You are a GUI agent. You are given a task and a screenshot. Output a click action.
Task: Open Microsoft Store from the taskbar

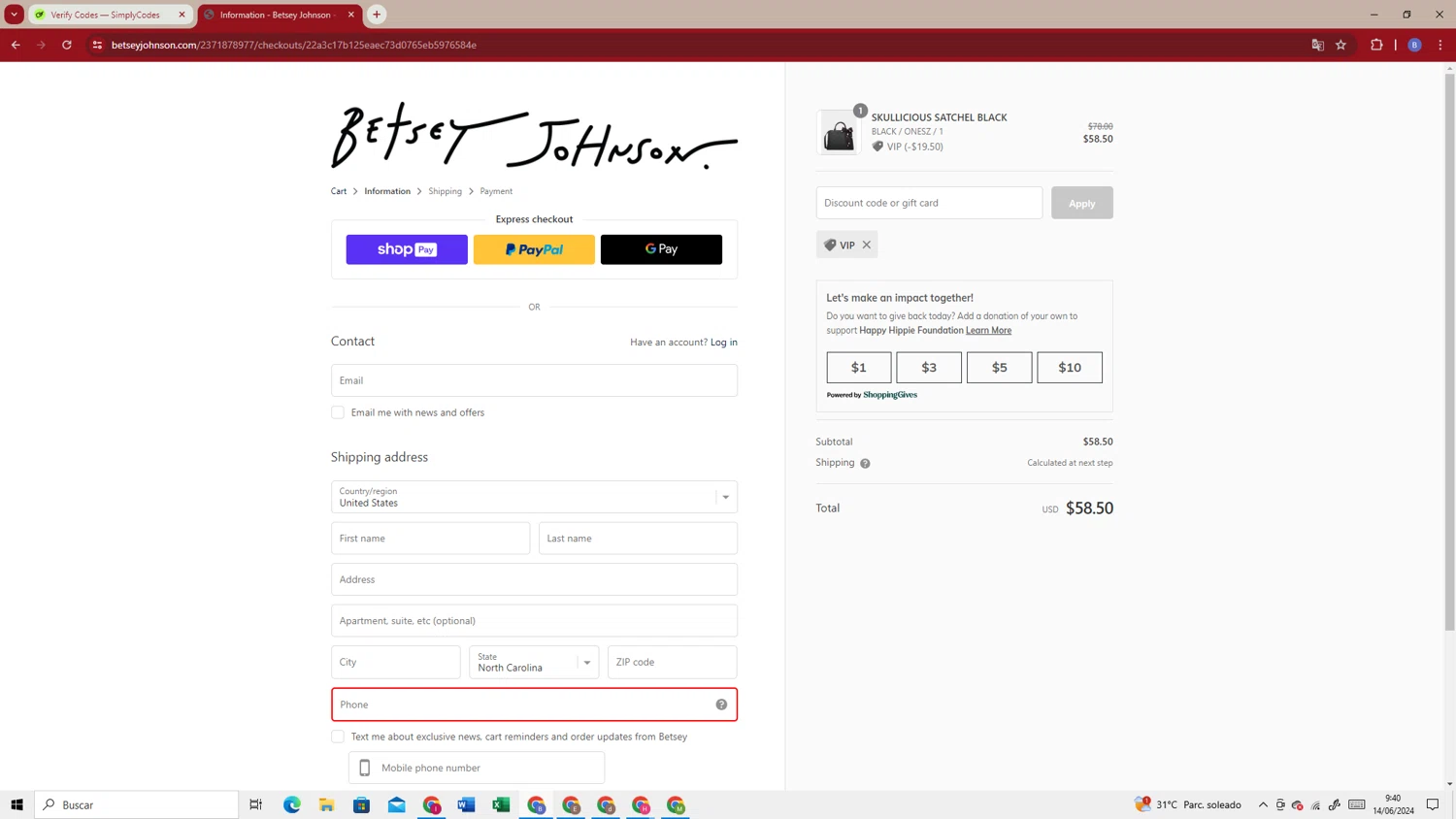362,804
